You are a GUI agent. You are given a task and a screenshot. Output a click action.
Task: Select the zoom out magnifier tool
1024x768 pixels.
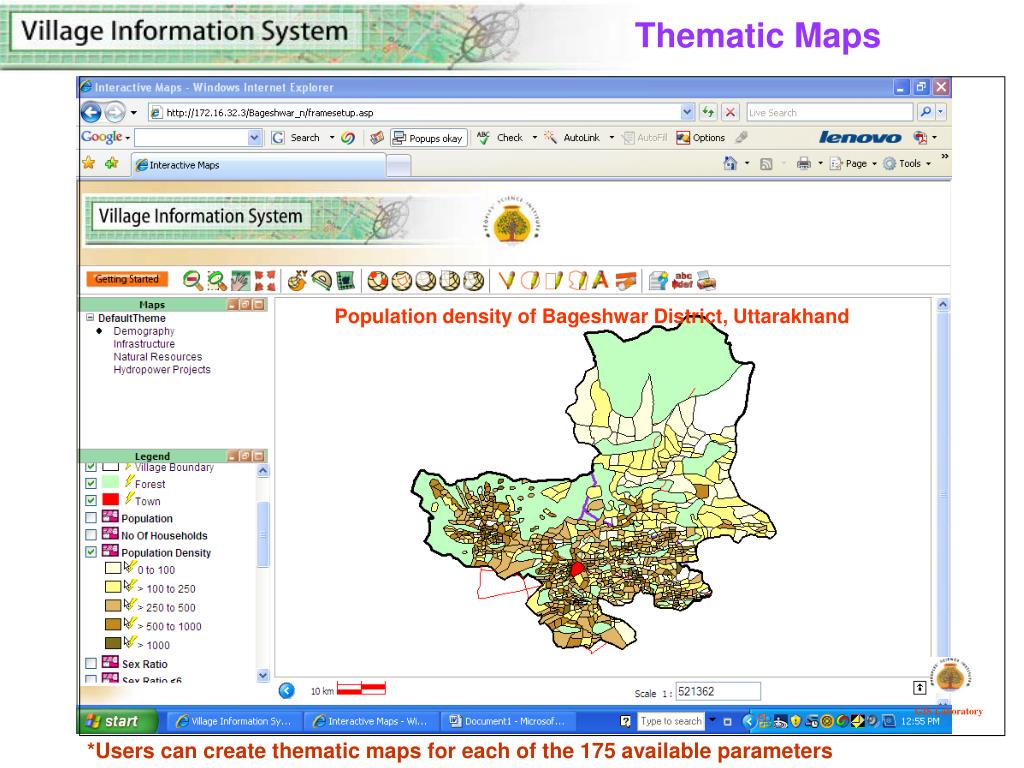click(193, 281)
